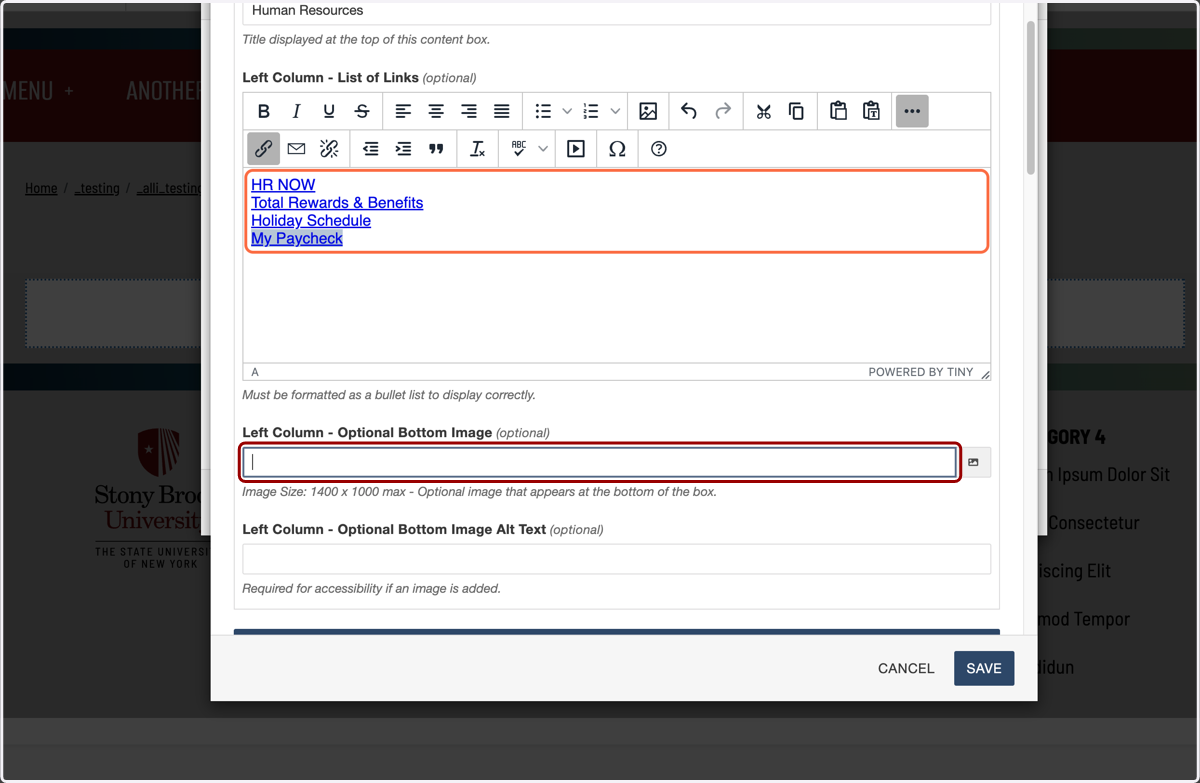1200x783 pixels.
Task: Align text left
Action: [x=403, y=111]
